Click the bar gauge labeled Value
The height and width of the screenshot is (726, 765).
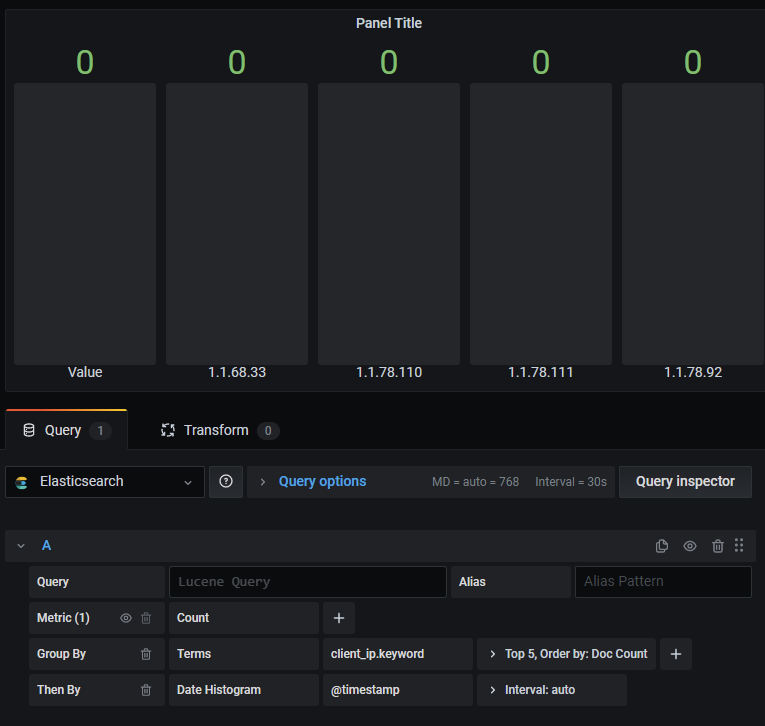[85, 224]
